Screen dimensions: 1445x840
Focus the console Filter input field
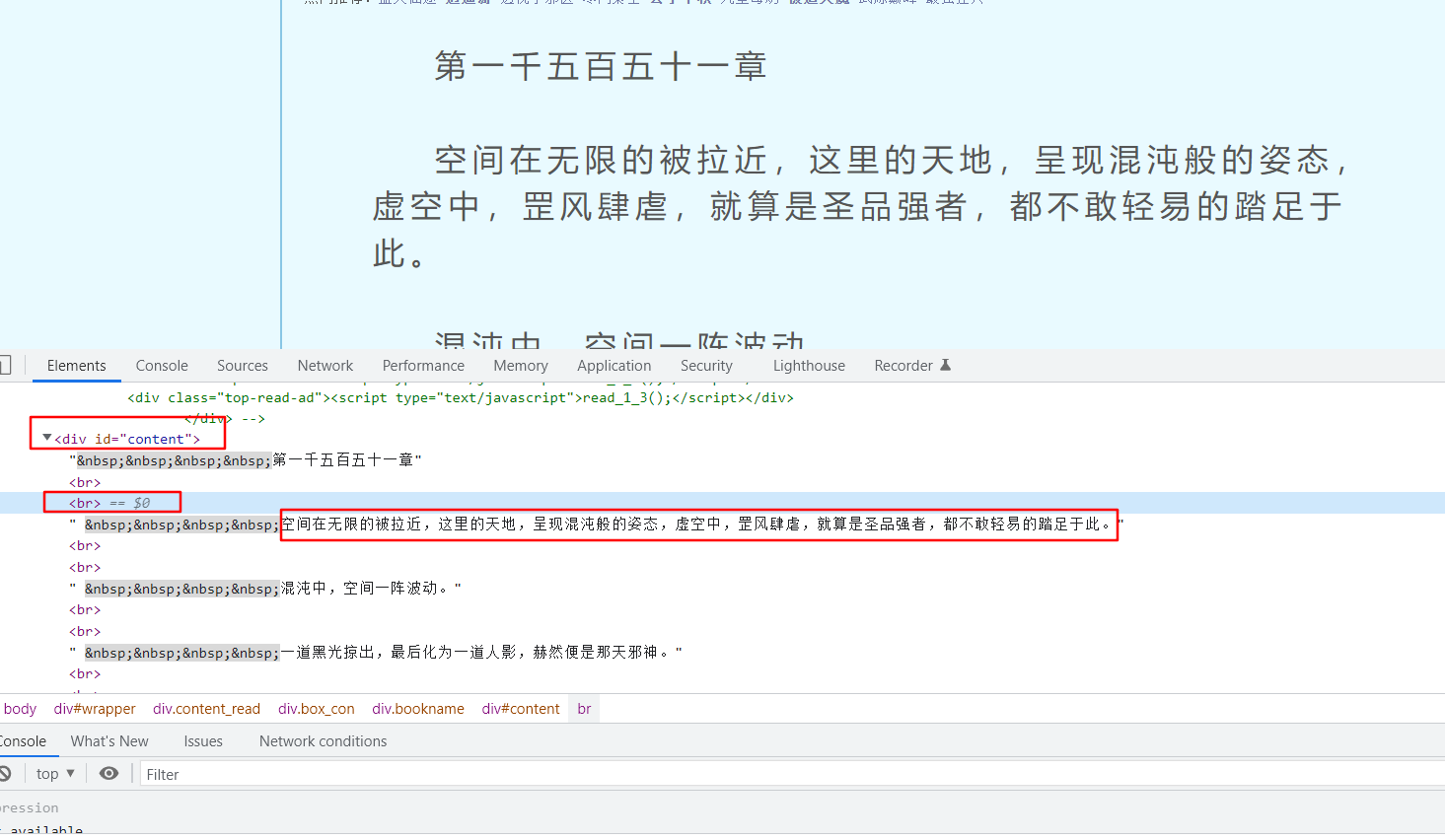[792, 775]
